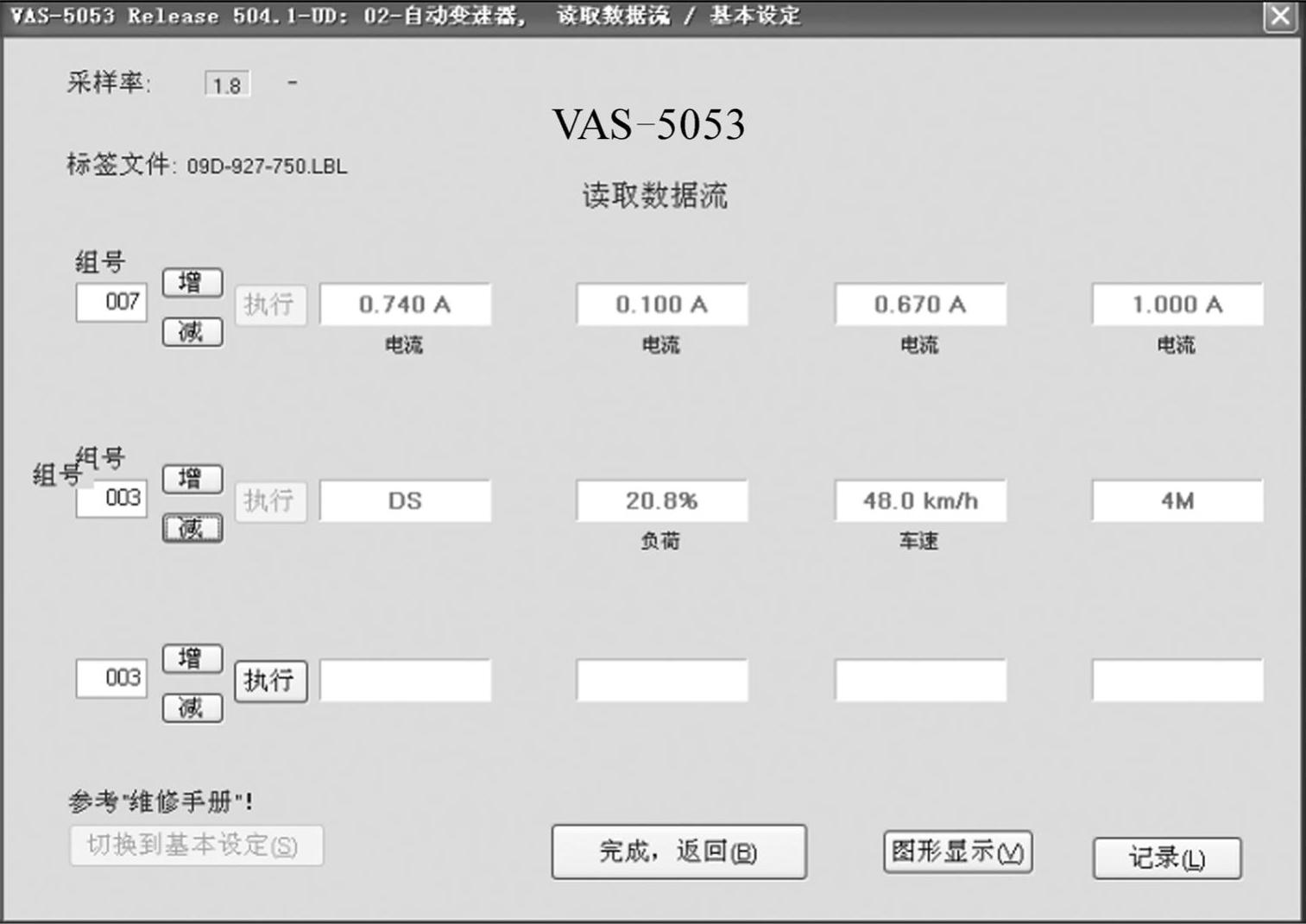Click the 车速 label under 48.0 km/h
The height and width of the screenshot is (924, 1306).
918,541
